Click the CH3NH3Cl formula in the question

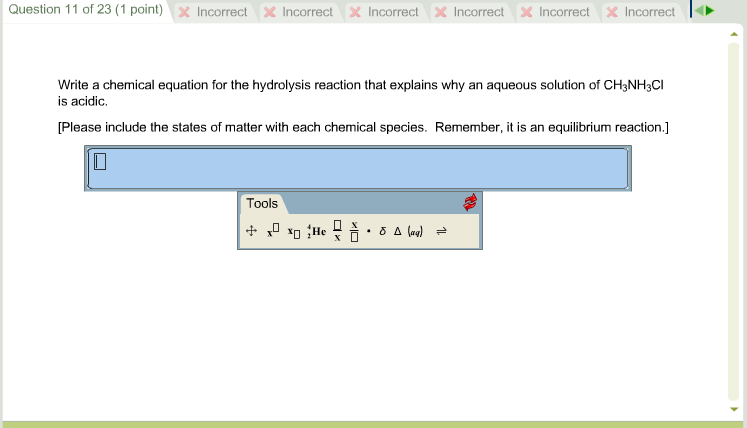point(634,85)
